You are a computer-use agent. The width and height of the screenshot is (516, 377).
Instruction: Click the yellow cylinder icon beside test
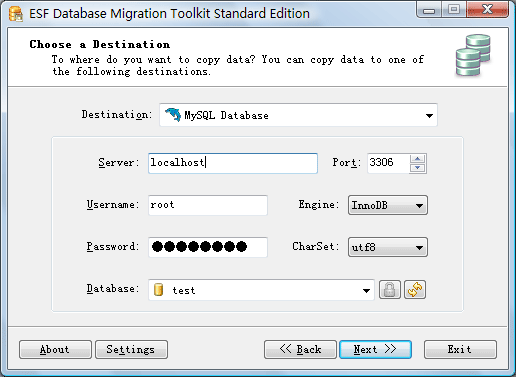point(159,289)
